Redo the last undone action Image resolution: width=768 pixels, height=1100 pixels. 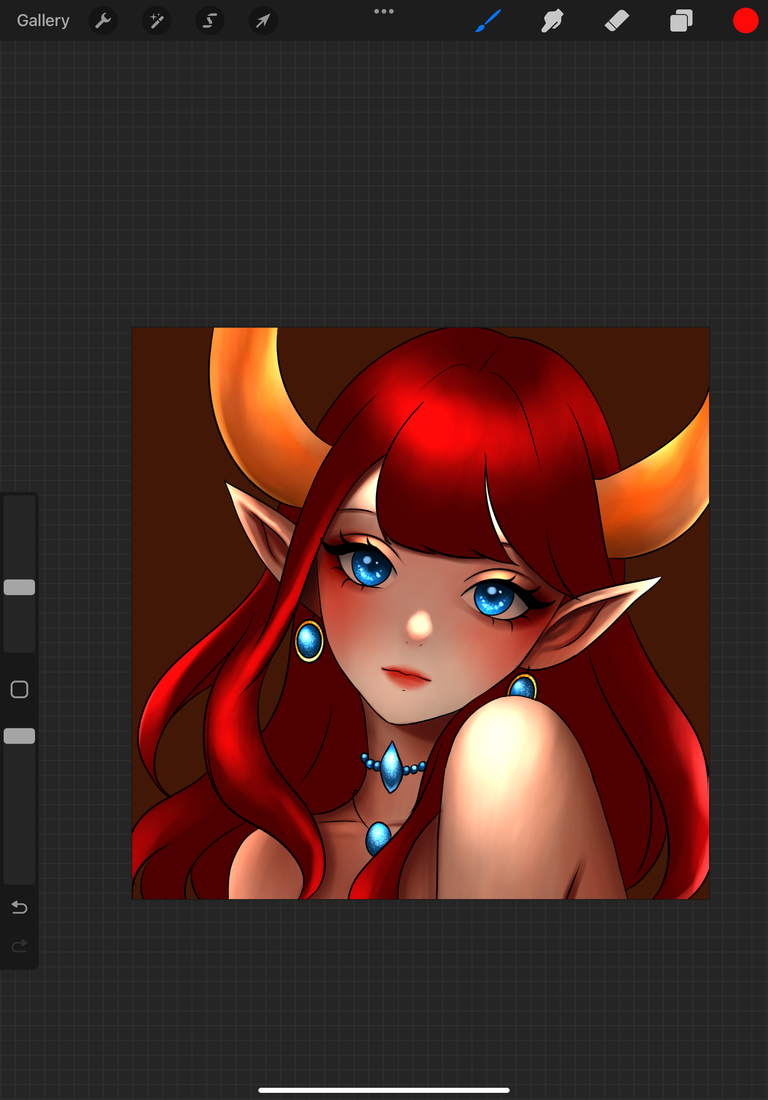click(x=20, y=946)
